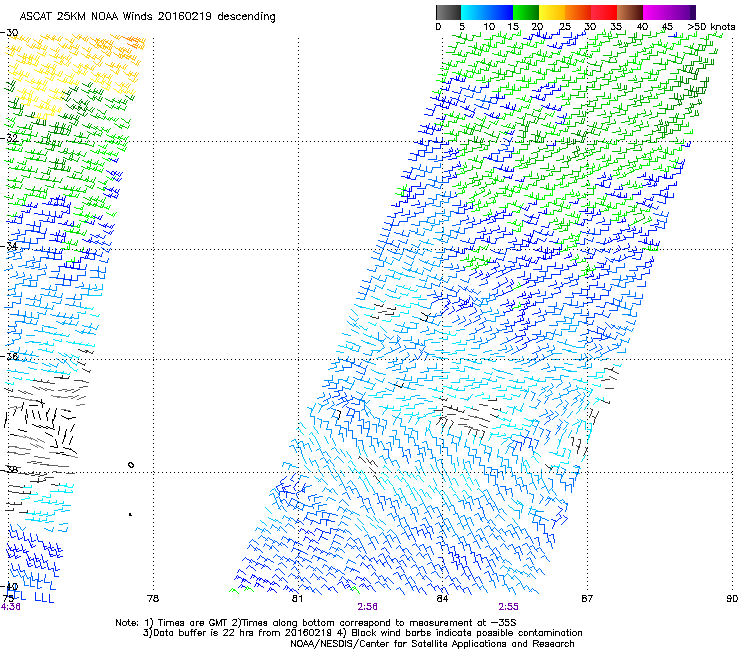Image resolution: width=740 pixels, height=650 pixels.
Task: Click the red 30–35 knots legend segment
Action: [604, 12]
